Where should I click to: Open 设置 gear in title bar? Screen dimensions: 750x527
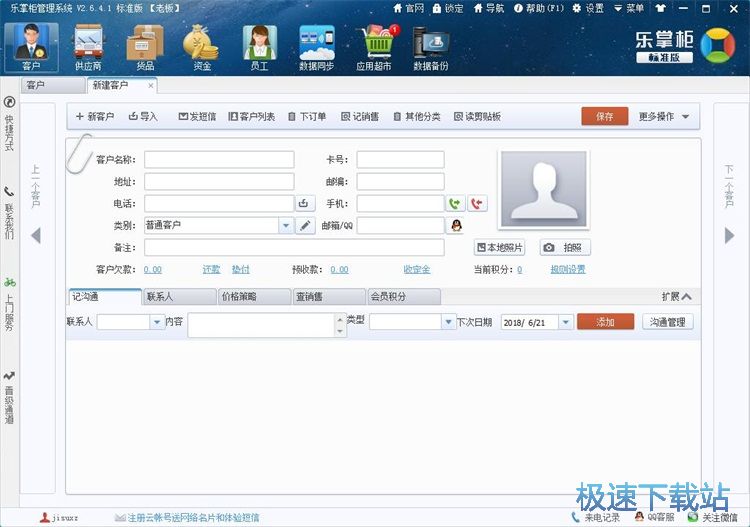coord(588,8)
